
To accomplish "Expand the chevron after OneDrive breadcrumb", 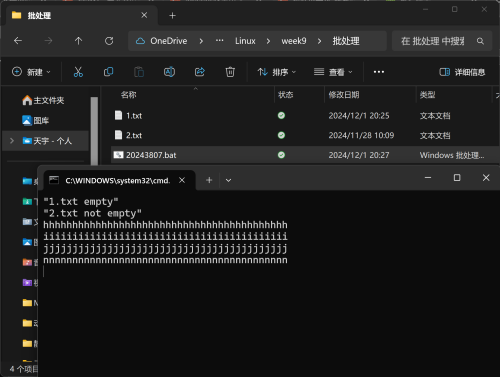I will (201, 41).
